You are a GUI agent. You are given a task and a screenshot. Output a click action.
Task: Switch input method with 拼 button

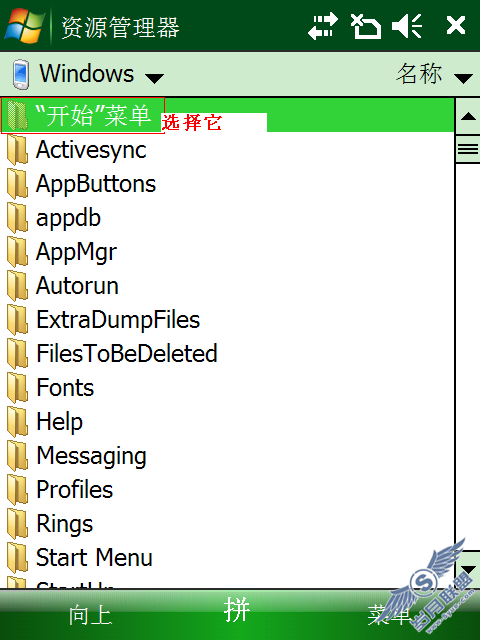click(x=237, y=610)
